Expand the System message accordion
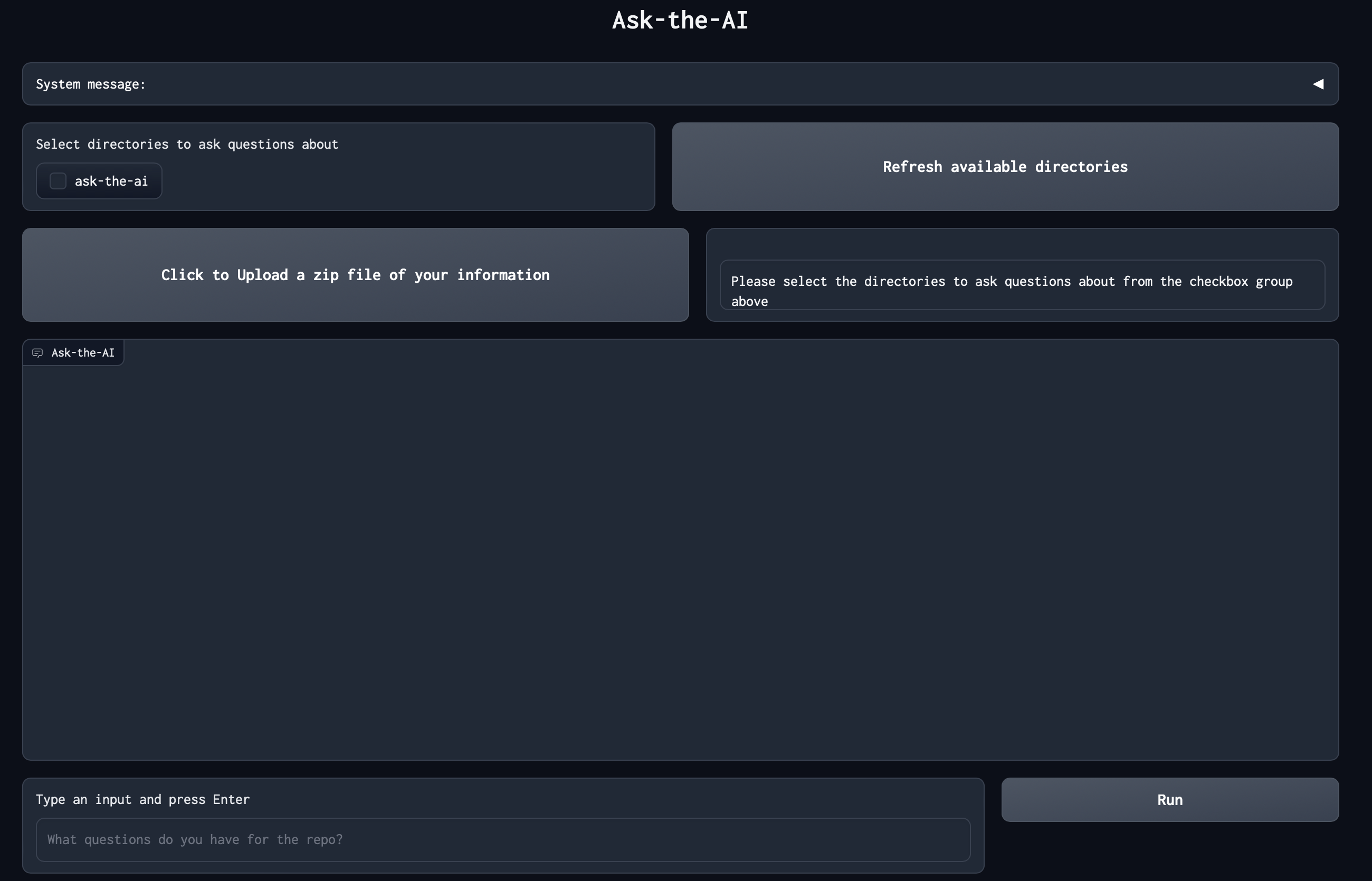This screenshot has width=1372, height=881. coord(680,84)
